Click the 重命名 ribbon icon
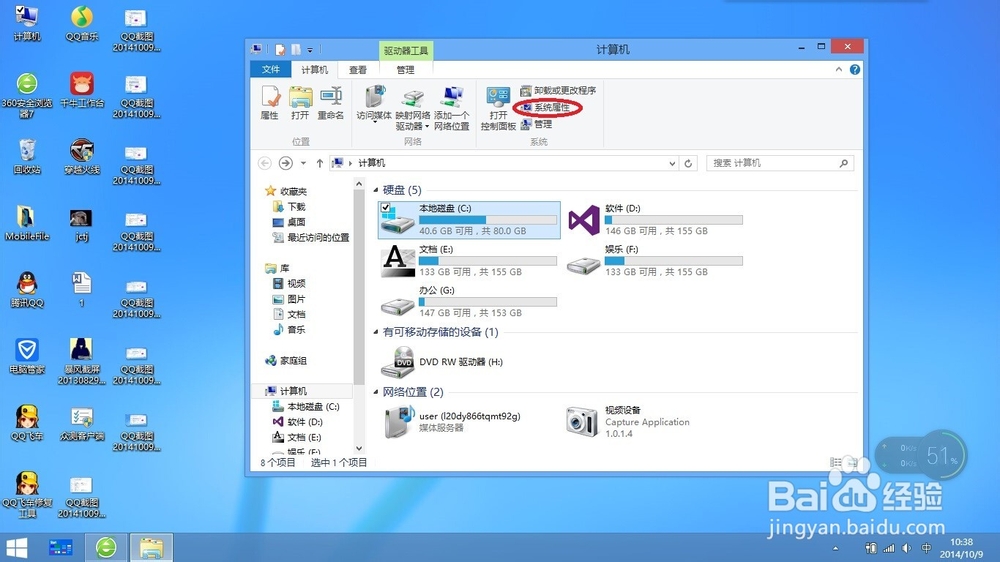Viewport: 1000px width, 562px height. tap(330, 103)
